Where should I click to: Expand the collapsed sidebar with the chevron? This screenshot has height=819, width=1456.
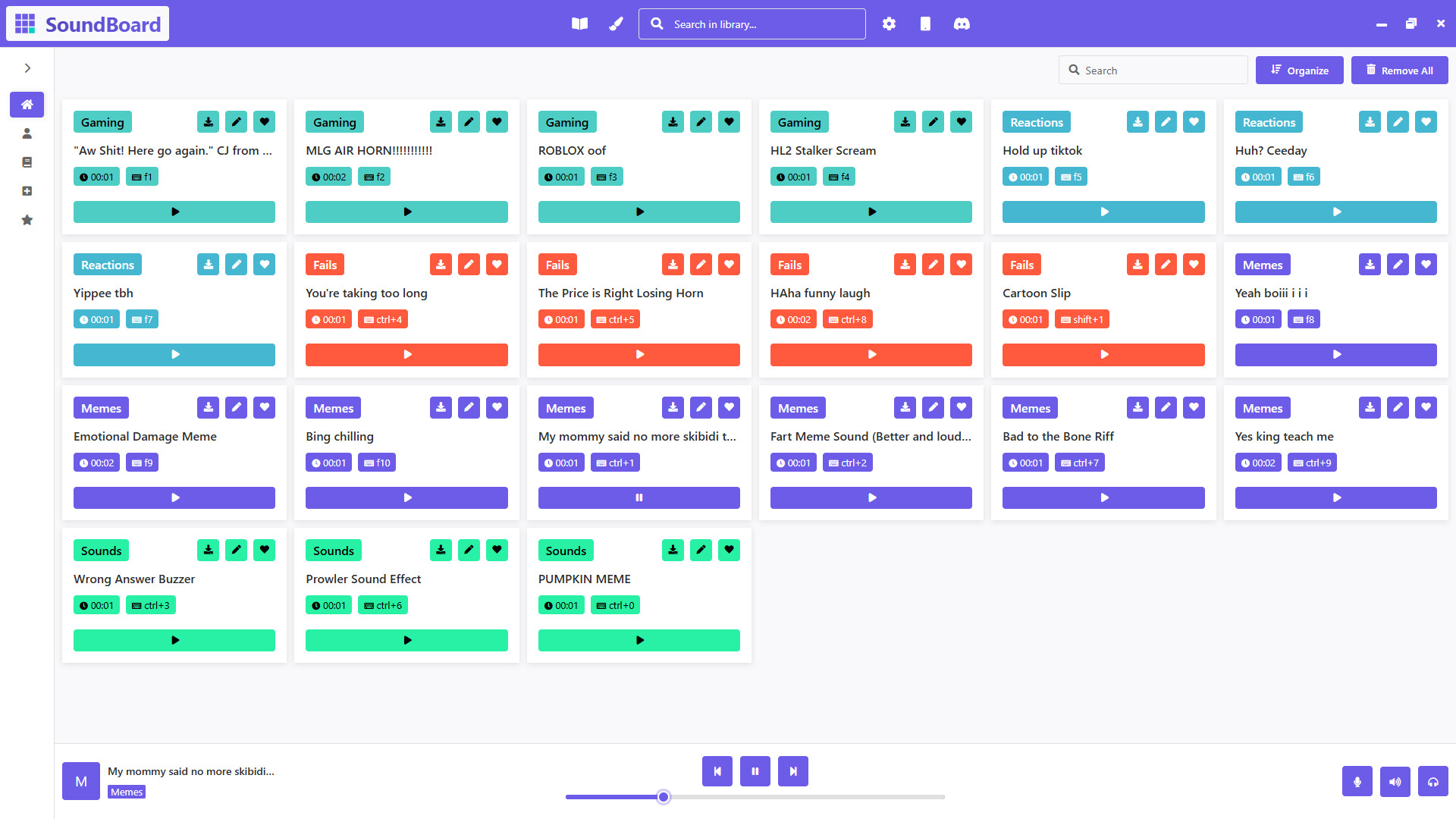27,68
